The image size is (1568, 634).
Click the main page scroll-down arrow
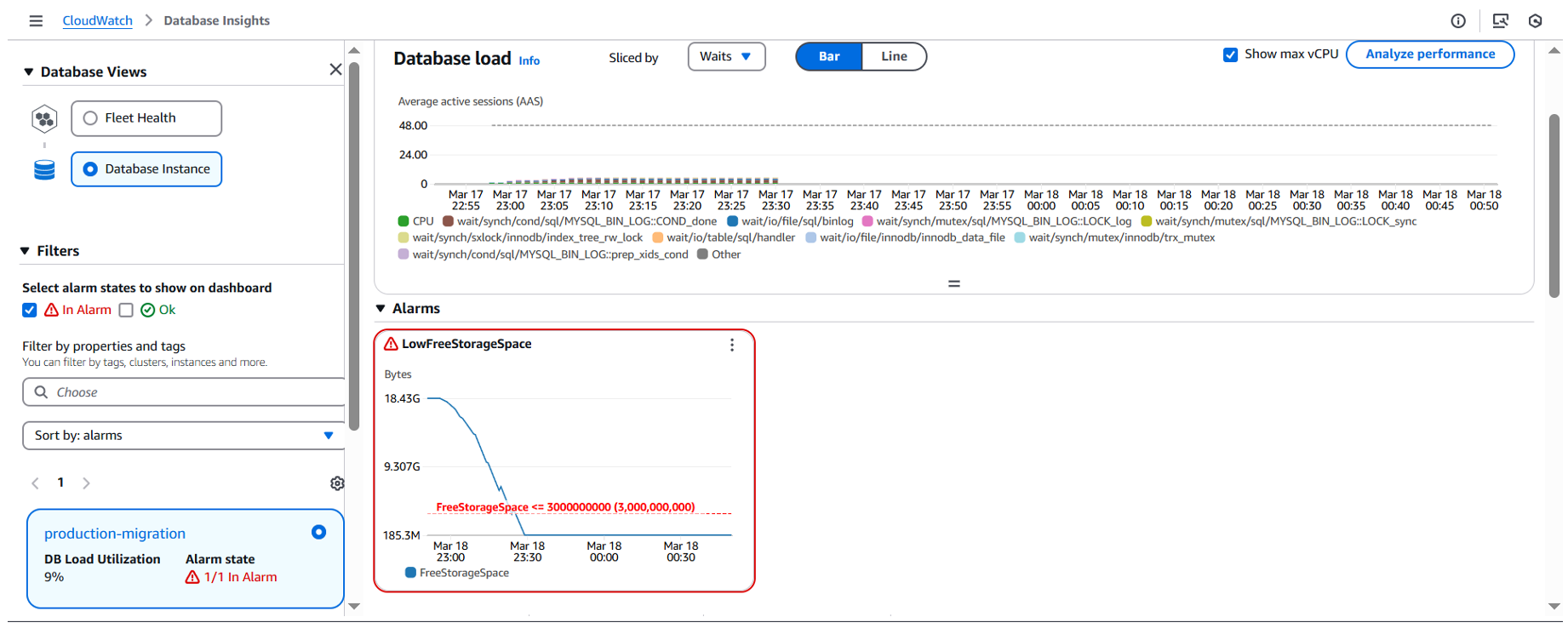click(1554, 606)
